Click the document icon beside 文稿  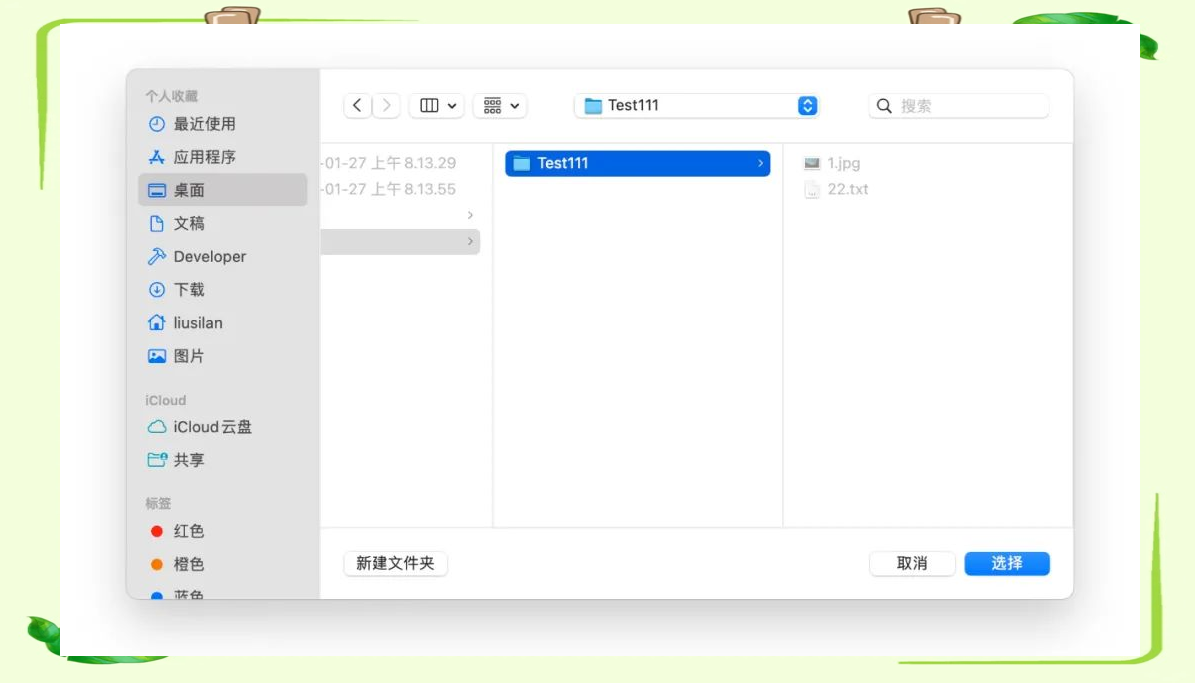tap(156, 223)
